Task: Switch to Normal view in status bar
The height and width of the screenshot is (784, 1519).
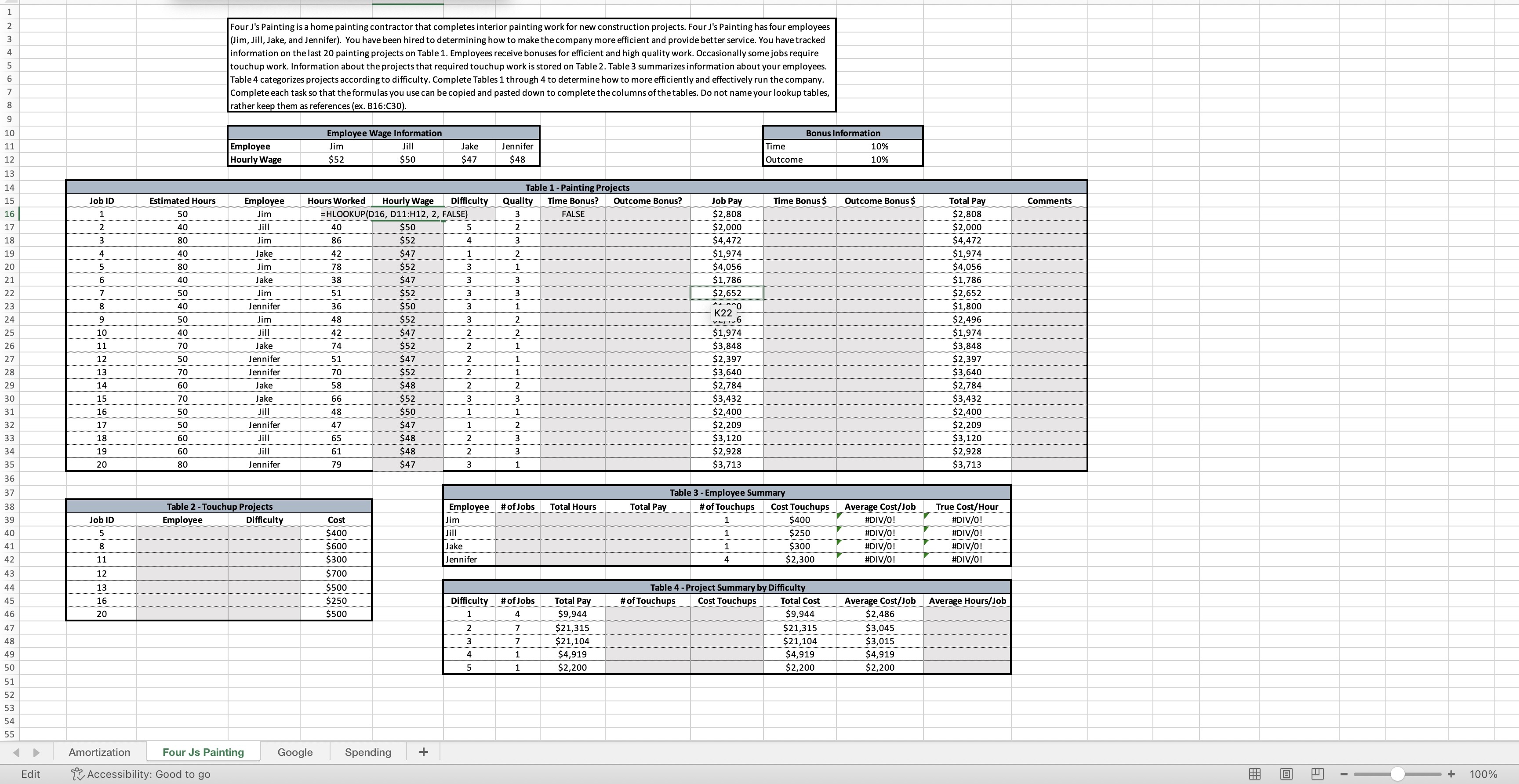Action: click(1255, 774)
